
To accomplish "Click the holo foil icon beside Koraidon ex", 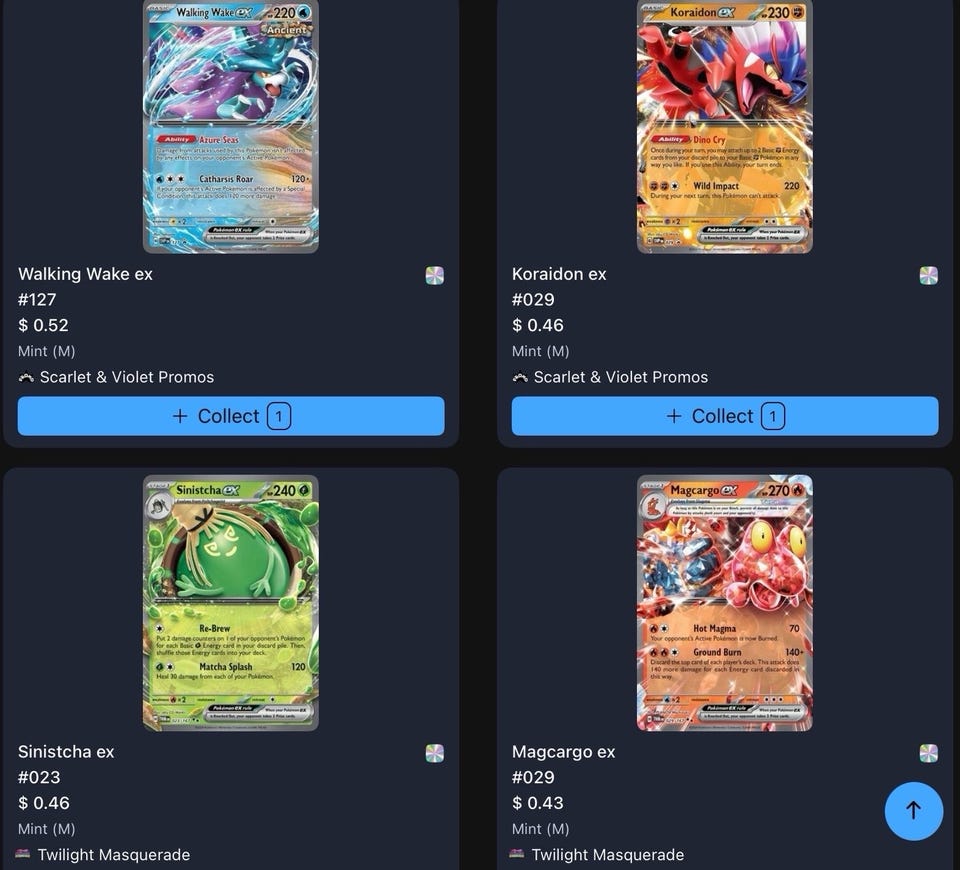I will (929, 276).
